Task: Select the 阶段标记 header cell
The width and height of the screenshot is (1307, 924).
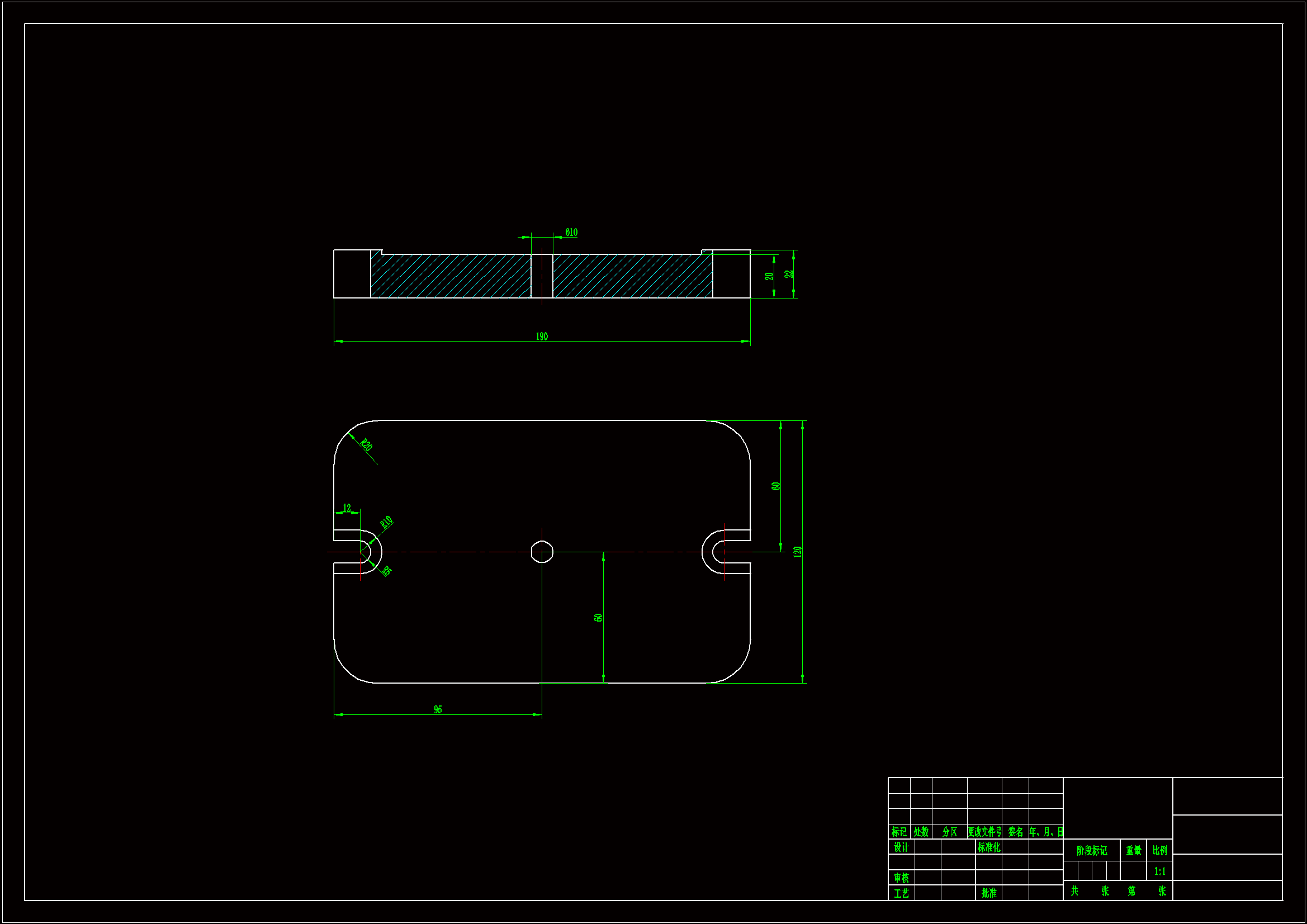Action: click(1091, 851)
